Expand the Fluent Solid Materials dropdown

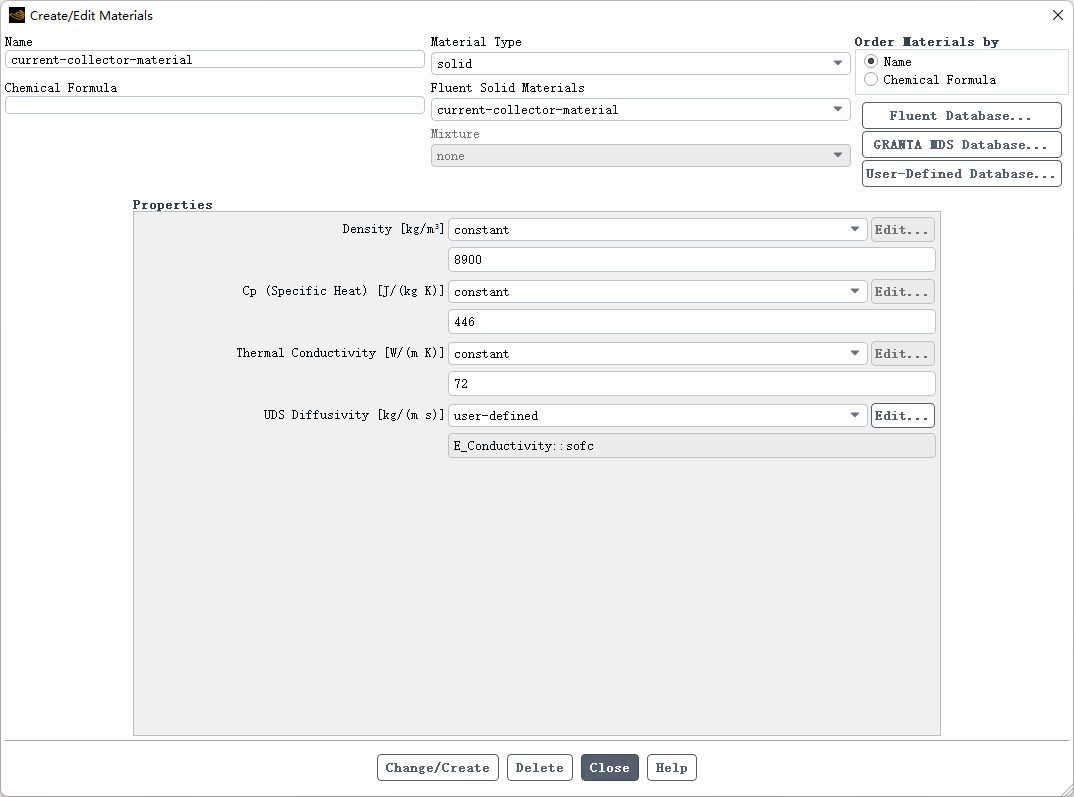(640, 110)
